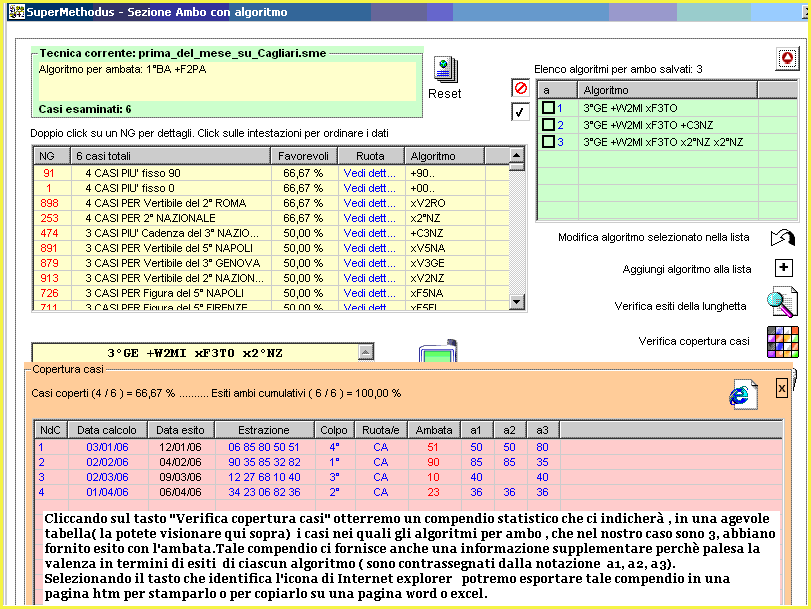Click estrazione '06 85 80 50 51' cell
811x609 pixels.
[x=264, y=447]
